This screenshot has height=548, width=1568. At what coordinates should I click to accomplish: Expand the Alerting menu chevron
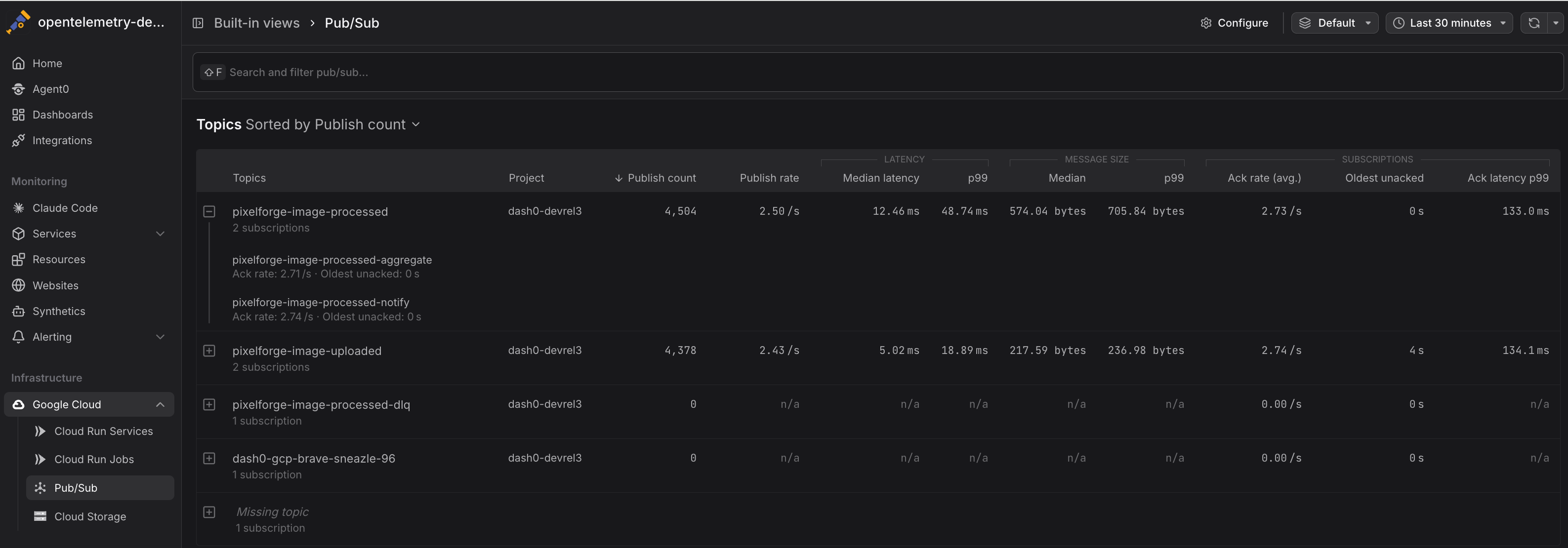[160, 337]
